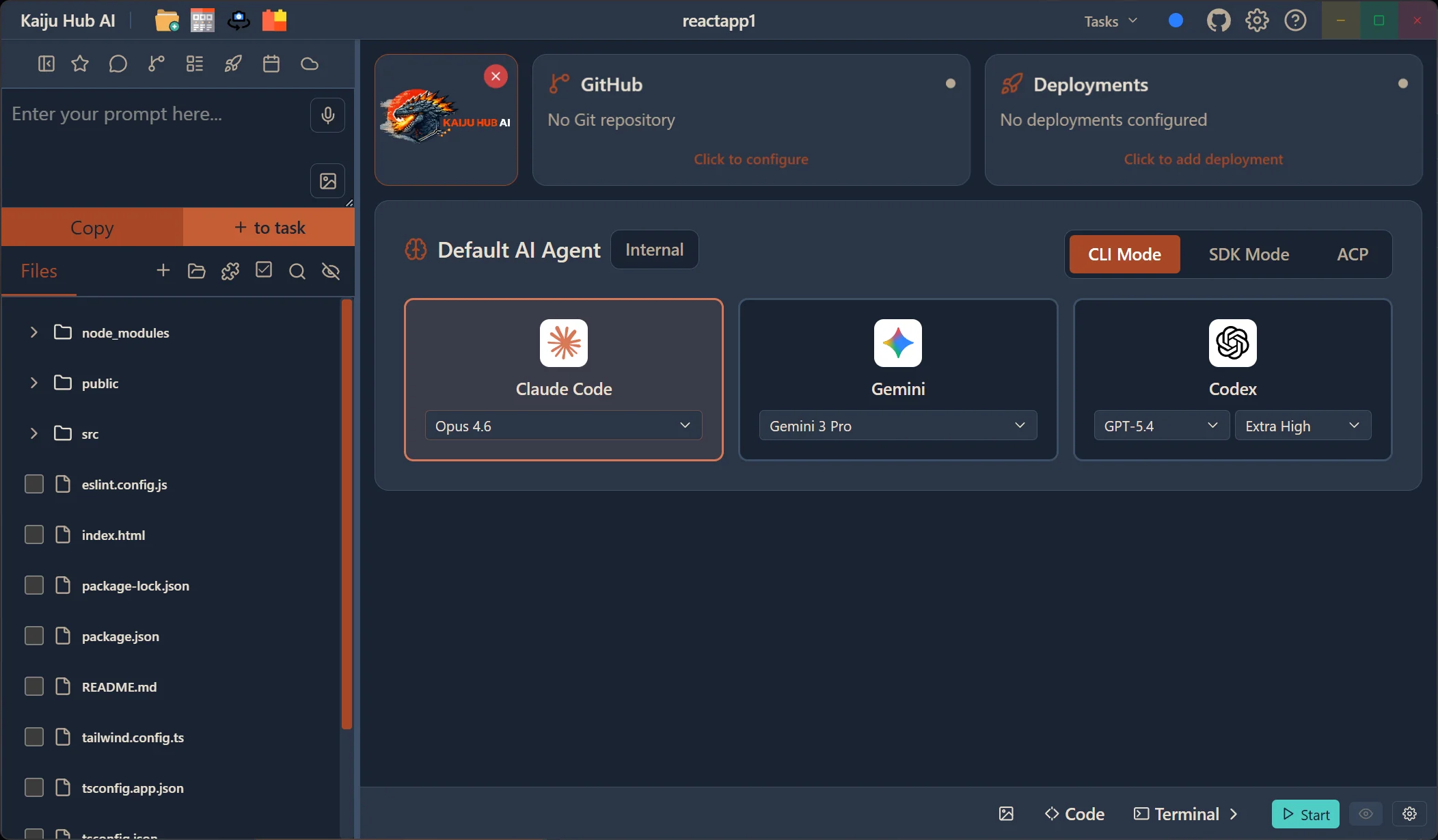This screenshot has width=1438, height=840.
Task: Check the eslint.config.js checkbox
Action: 34,484
